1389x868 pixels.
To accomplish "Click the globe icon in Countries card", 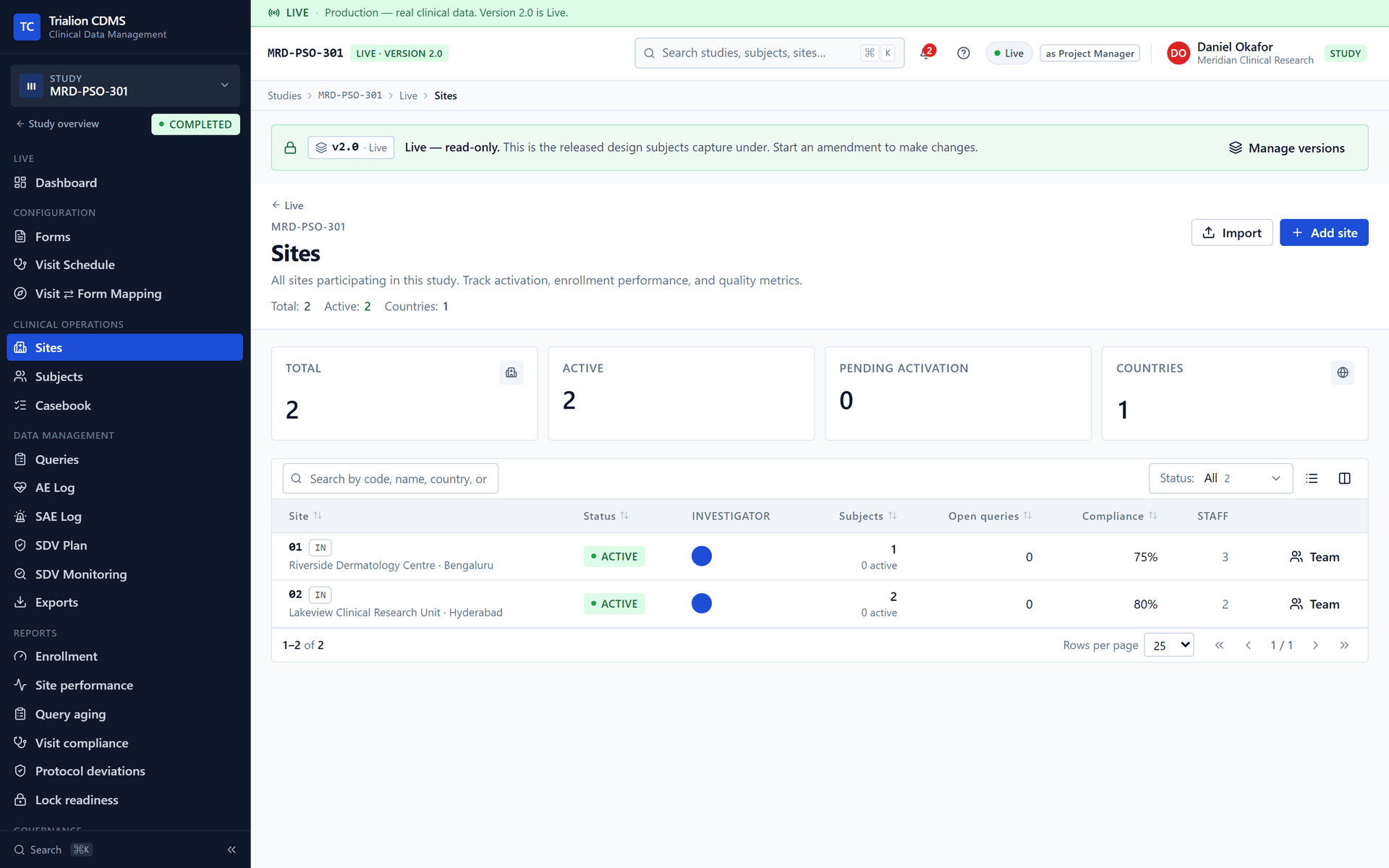I will (1342, 373).
